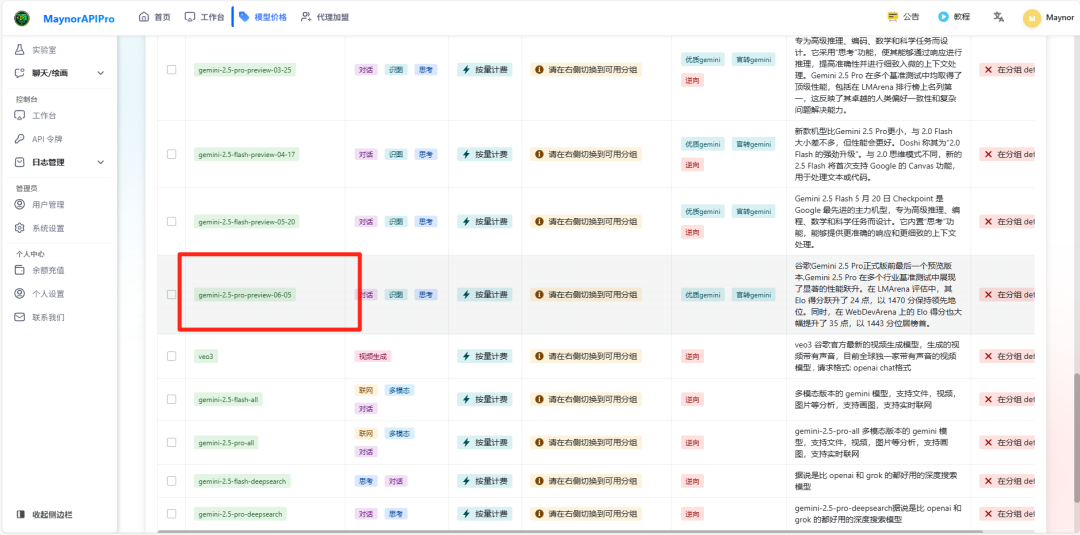This screenshot has width=1080, height=535.
Task: Click the API 令牌 key icon
Action: (x=19, y=139)
